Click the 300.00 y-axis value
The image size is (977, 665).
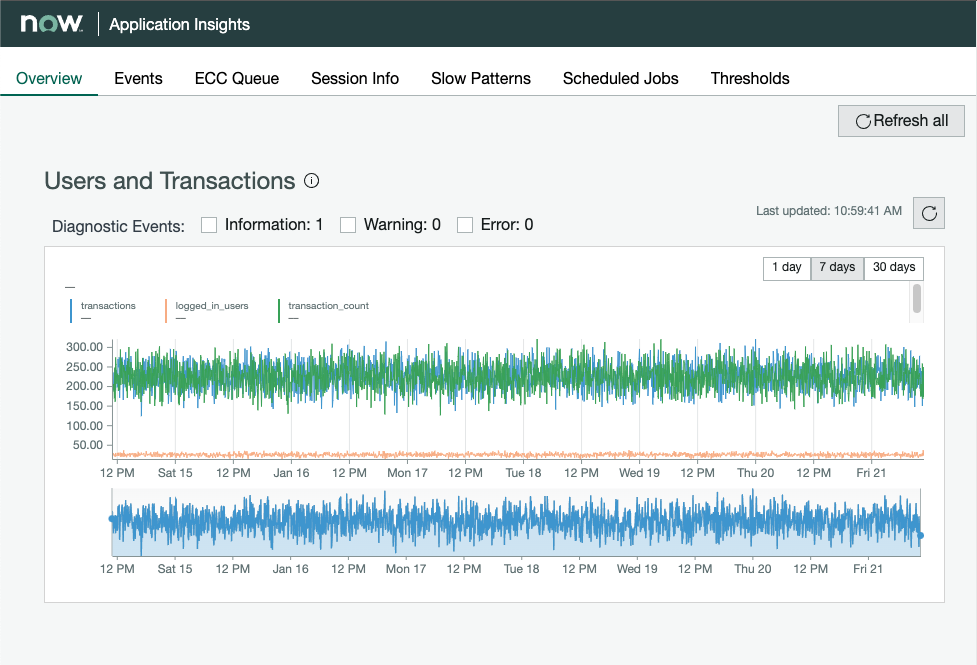click(x=84, y=347)
